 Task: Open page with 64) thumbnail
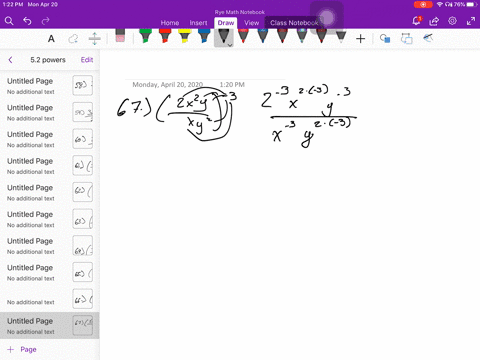50,246
